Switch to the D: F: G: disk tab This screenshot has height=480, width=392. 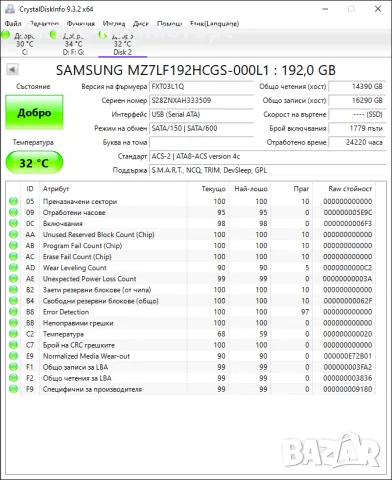click(x=73, y=44)
